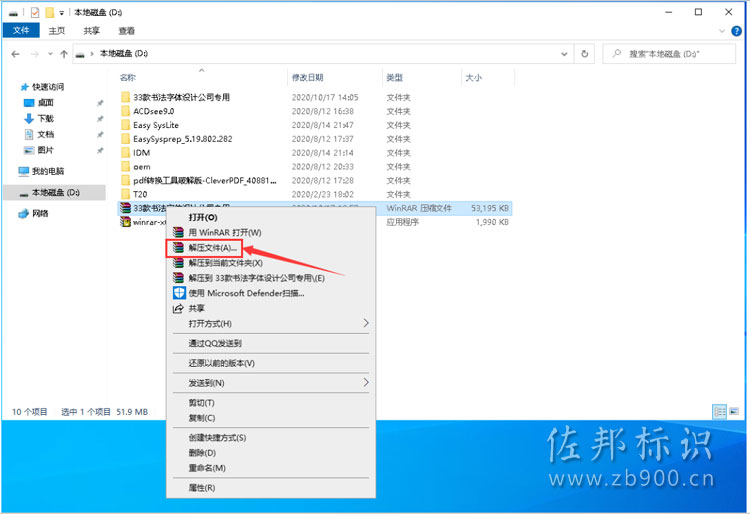
Task: Click the folder icon for IDM
Action: (125, 153)
